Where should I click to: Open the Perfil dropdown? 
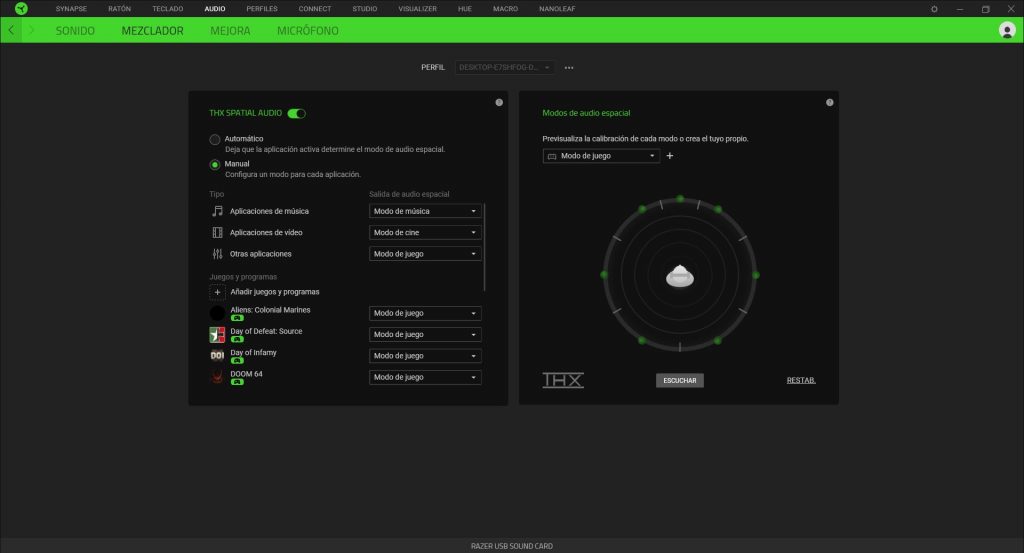click(x=505, y=67)
